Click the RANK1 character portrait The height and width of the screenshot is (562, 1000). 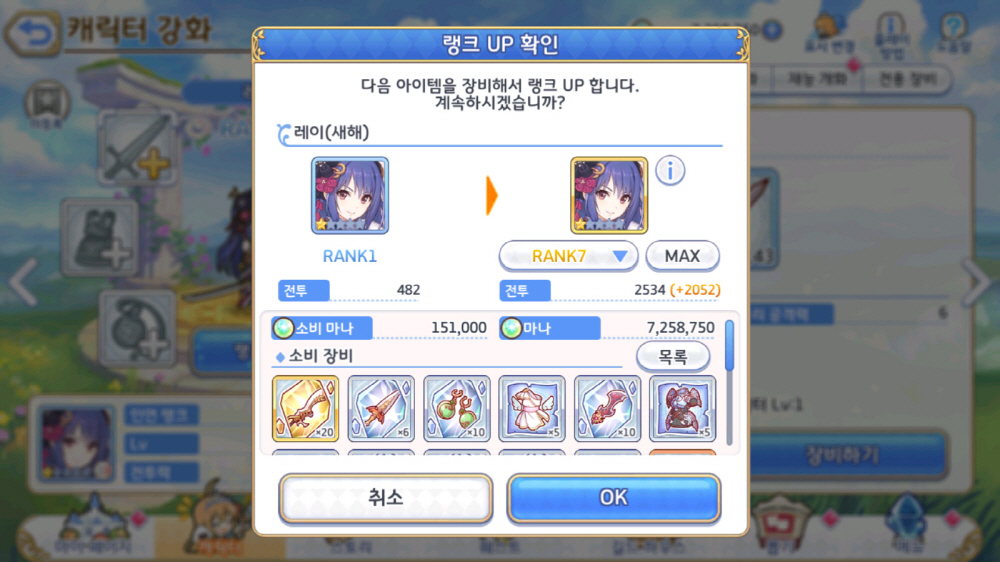[349, 195]
